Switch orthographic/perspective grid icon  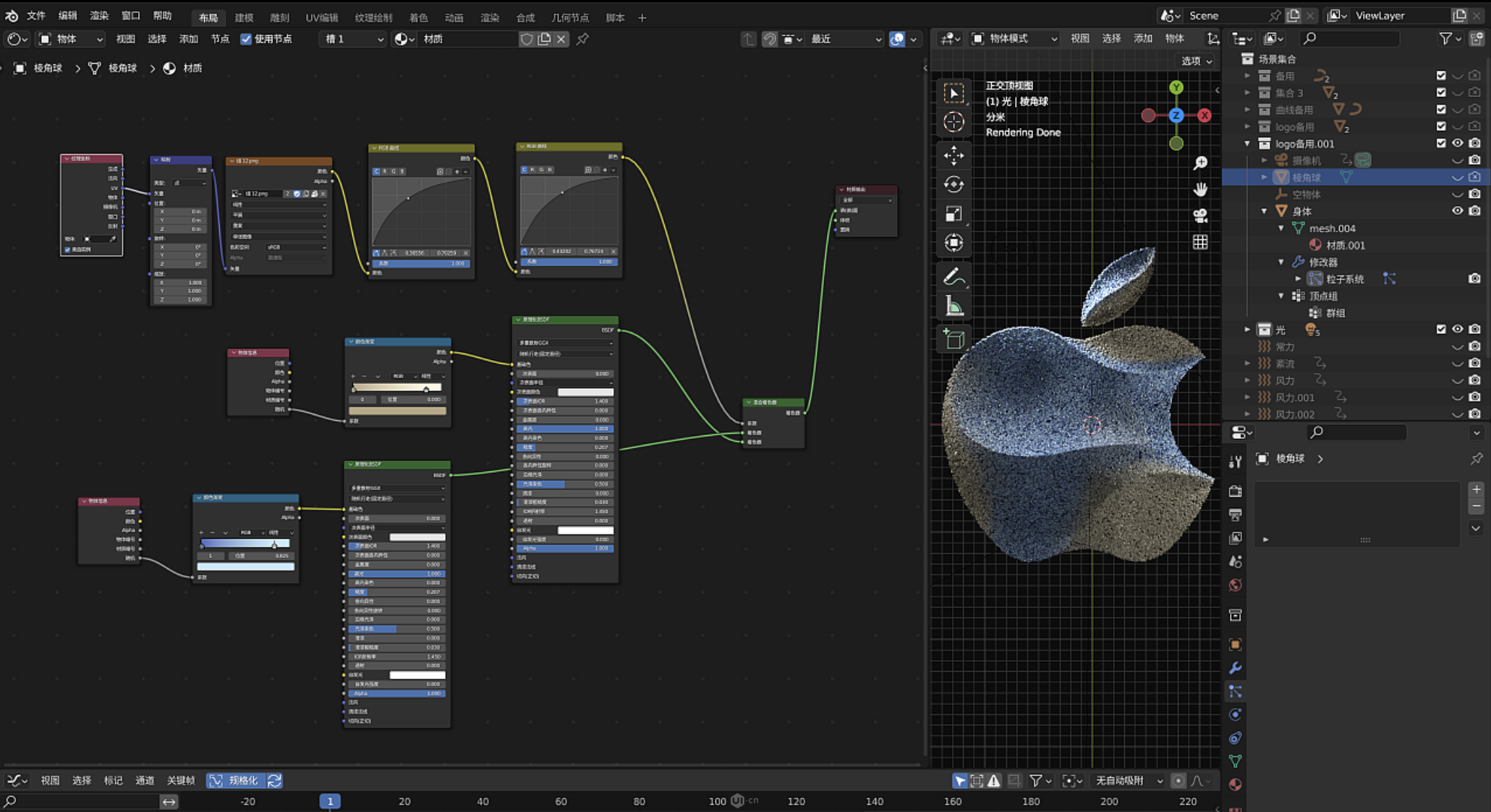(1200, 242)
